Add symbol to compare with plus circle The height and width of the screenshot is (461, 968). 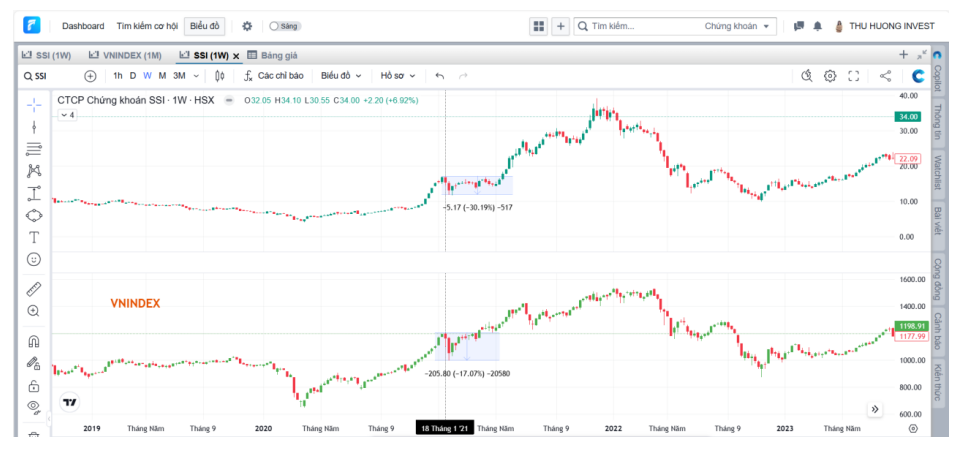[90, 76]
